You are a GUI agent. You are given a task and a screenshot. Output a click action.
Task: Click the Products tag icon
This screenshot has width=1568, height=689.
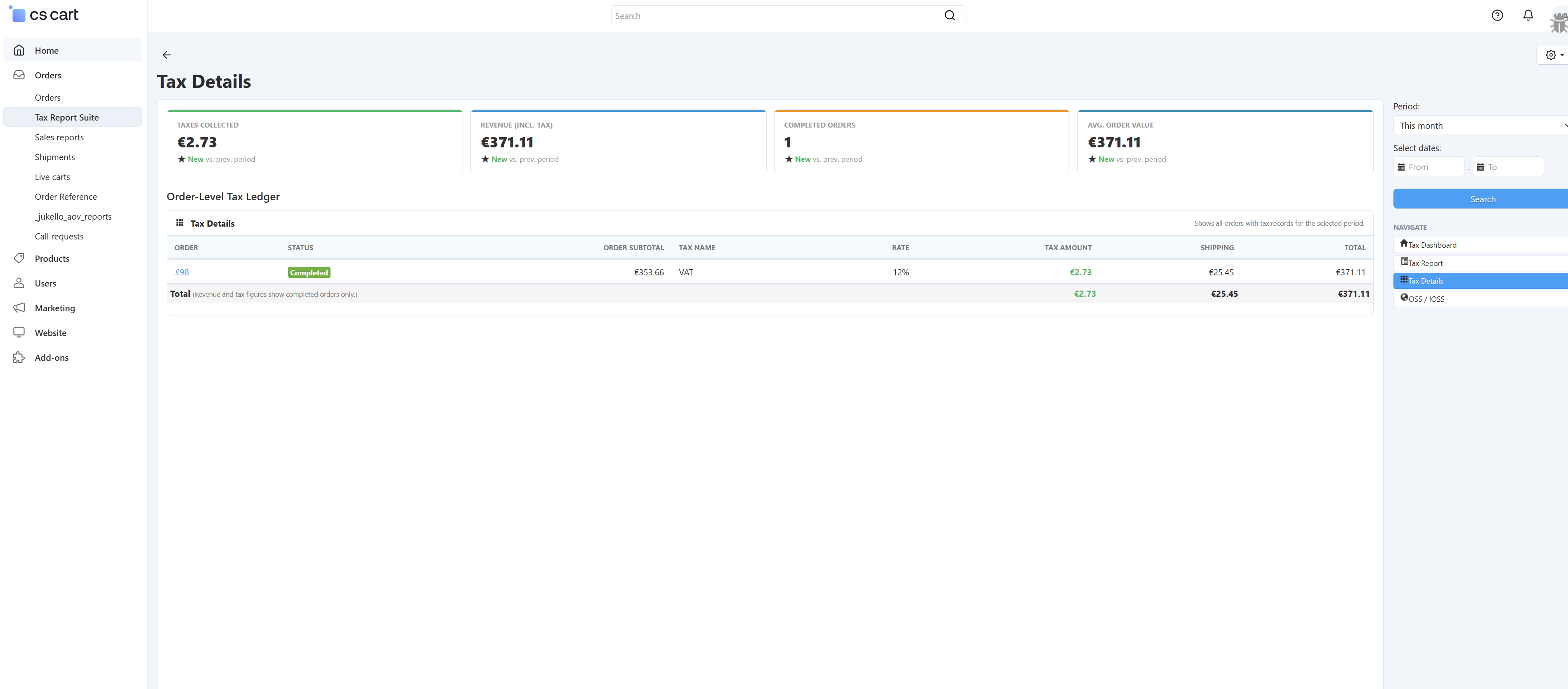(19, 258)
